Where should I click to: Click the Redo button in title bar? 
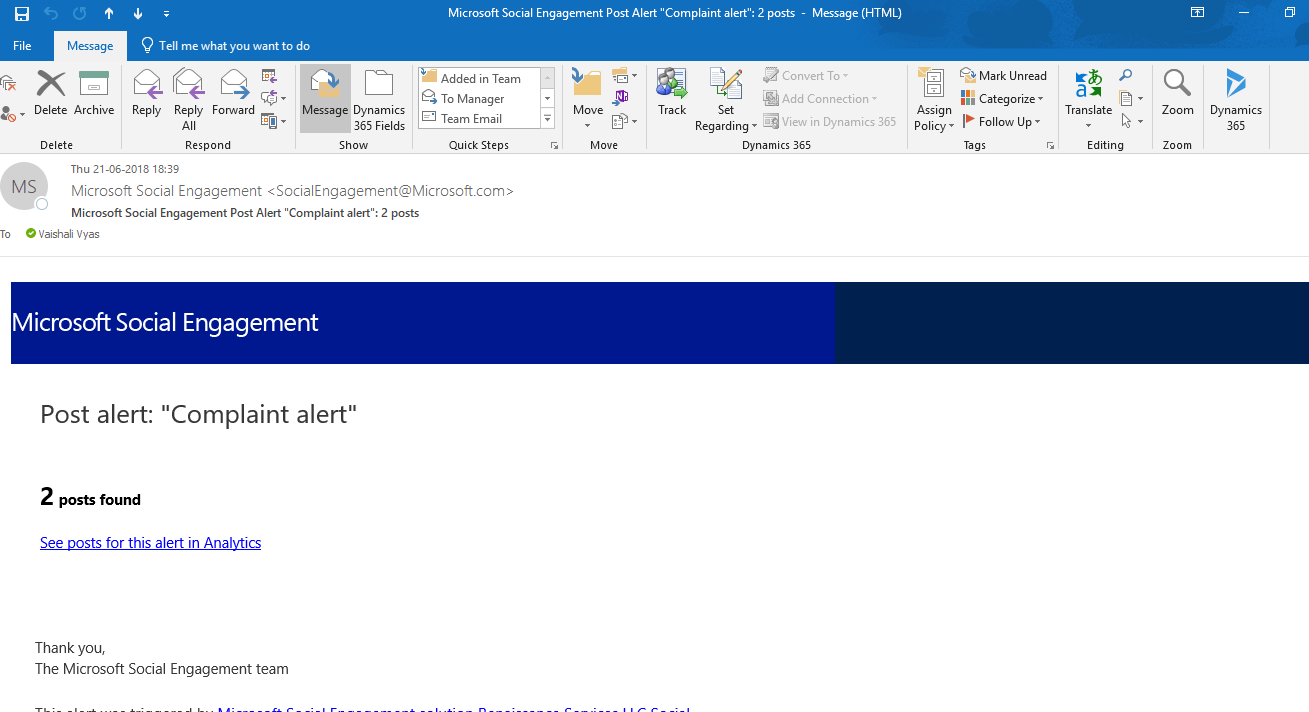click(80, 13)
